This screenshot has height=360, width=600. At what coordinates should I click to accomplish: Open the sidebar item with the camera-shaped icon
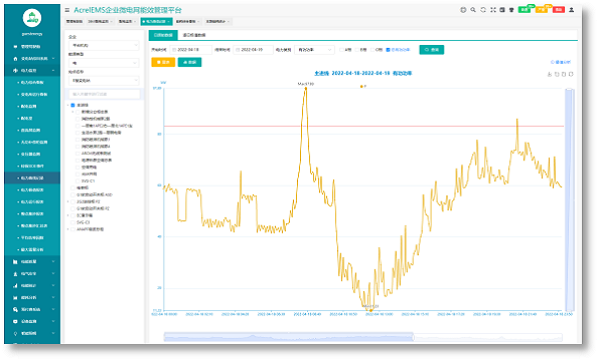[x=32, y=321]
